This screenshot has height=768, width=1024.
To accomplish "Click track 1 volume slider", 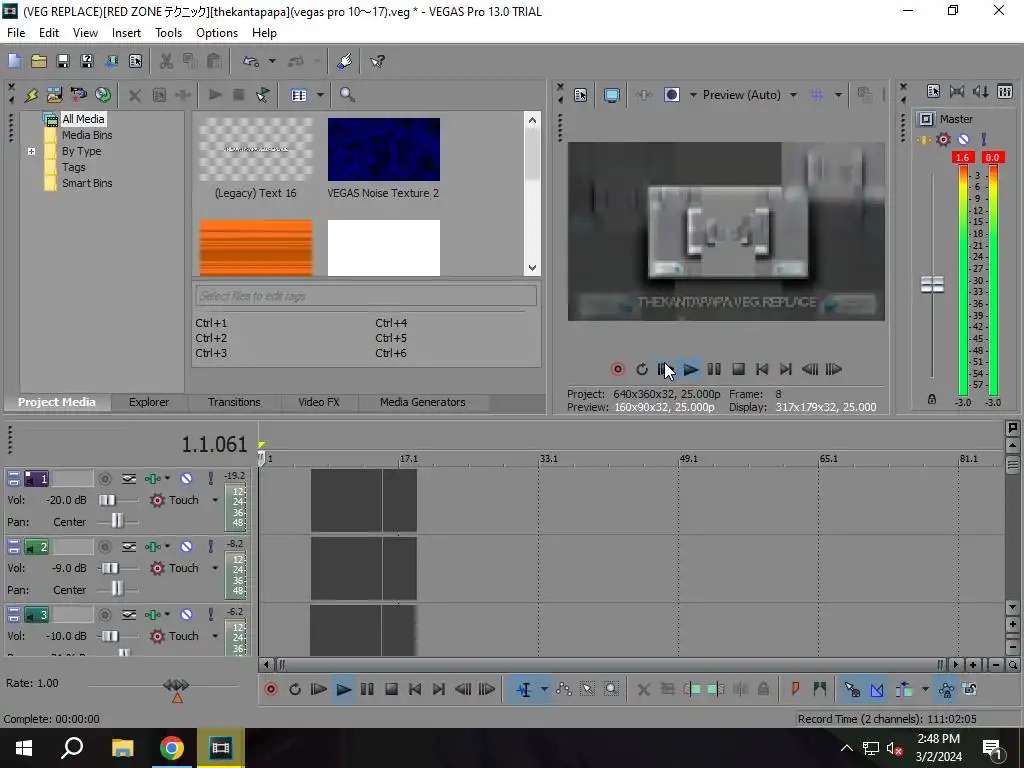I will [x=107, y=500].
